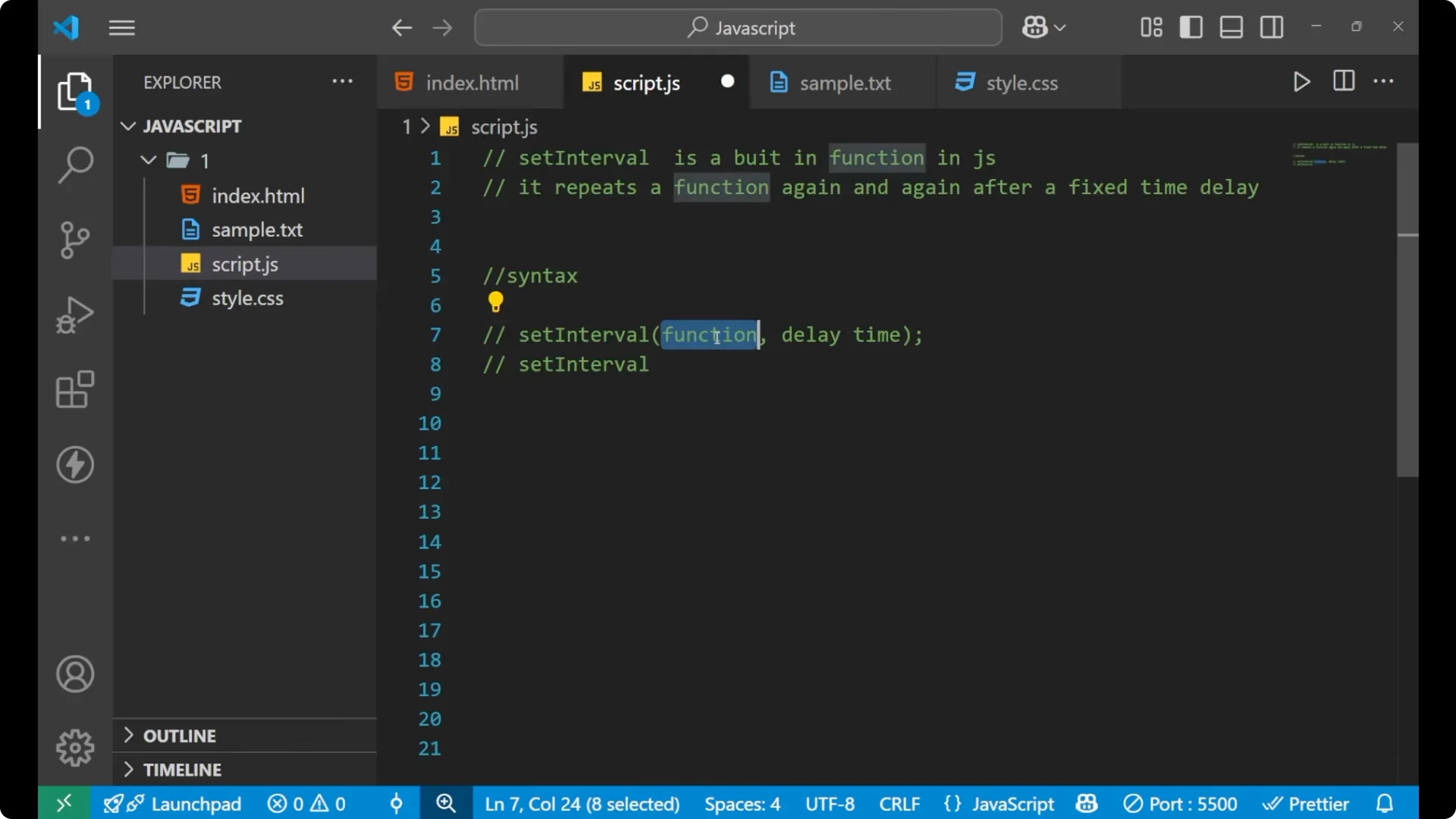Switch to the index.html tab
Viewport: 1456px width, 819px height.
(470, 82)
